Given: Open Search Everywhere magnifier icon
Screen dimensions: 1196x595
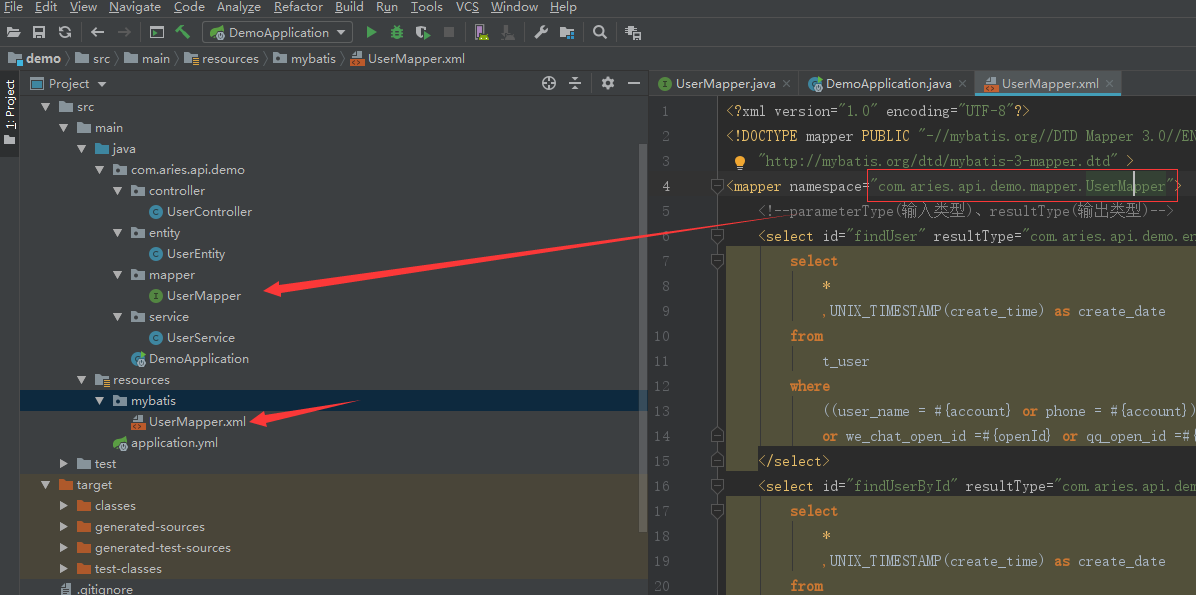Looking at the screenshot, I should pos(598,31).
